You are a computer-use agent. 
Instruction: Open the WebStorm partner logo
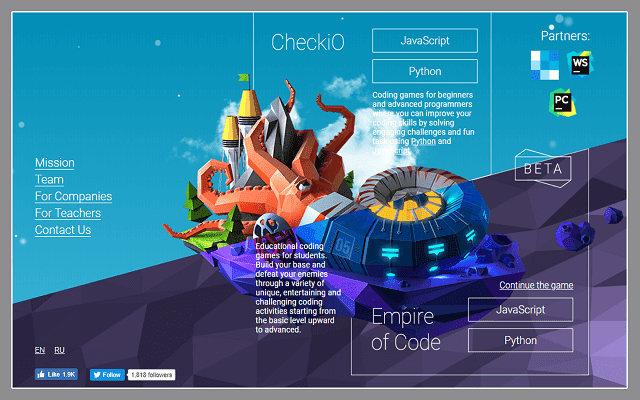pyautogui.click(x=580, y=64)
